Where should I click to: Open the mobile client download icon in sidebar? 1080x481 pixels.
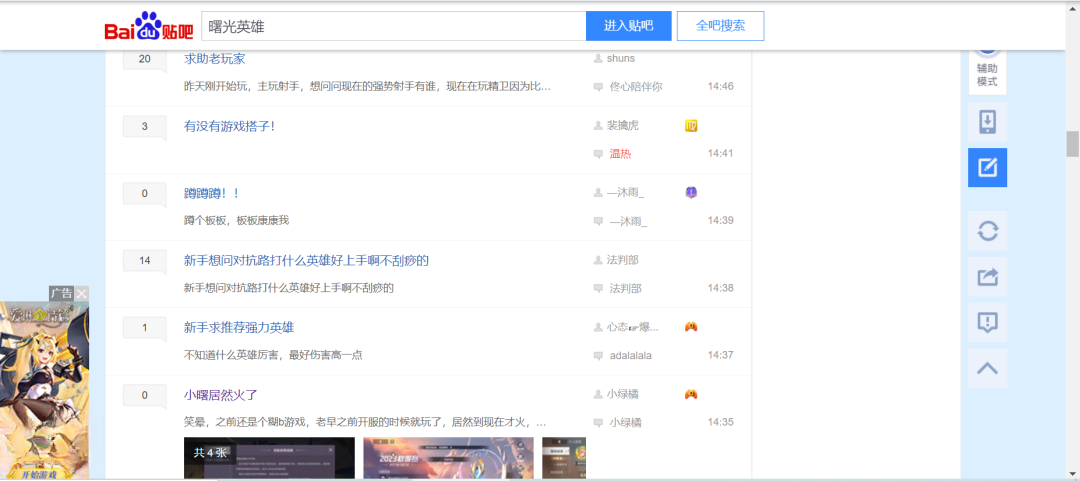click(x=987, y=122)
